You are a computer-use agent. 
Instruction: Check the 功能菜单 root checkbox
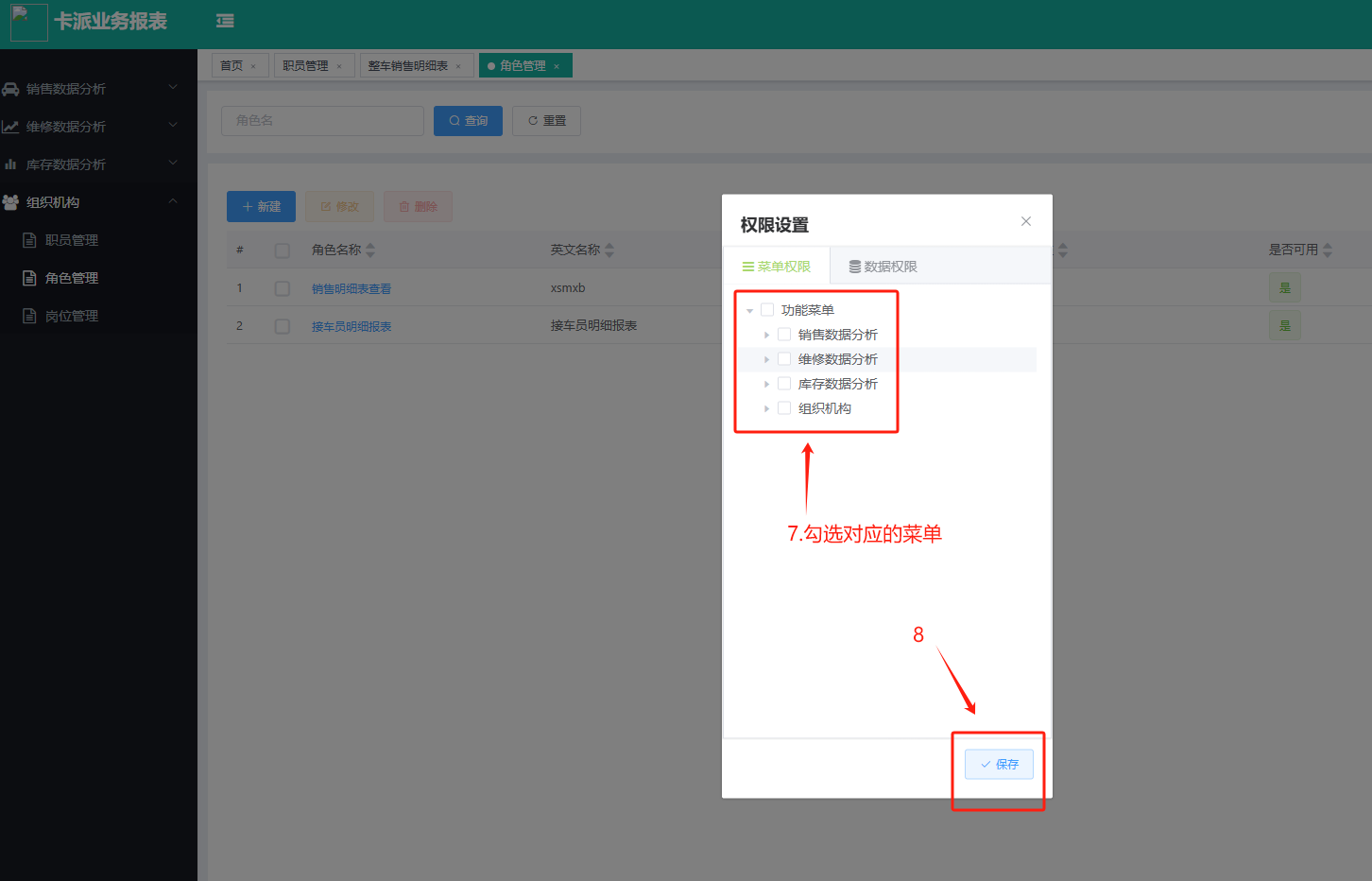click(767, 310)
